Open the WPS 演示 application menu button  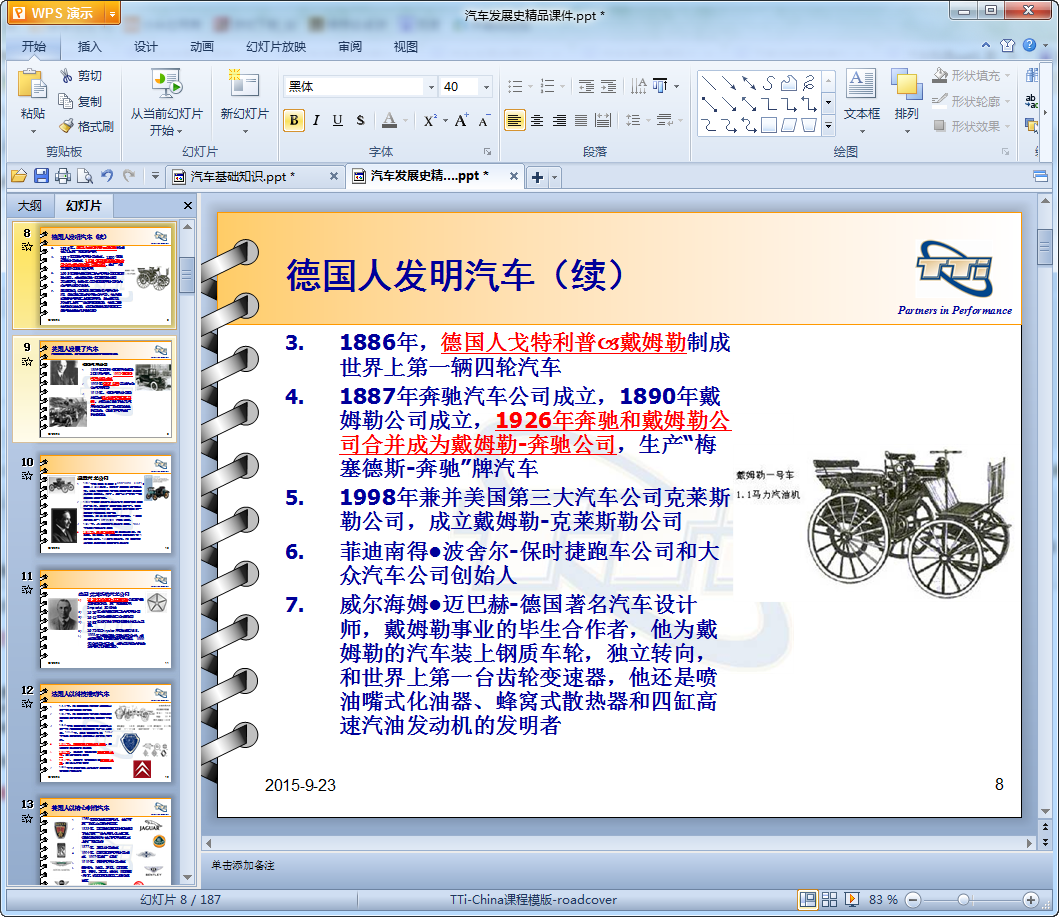[x=63, y=13]
